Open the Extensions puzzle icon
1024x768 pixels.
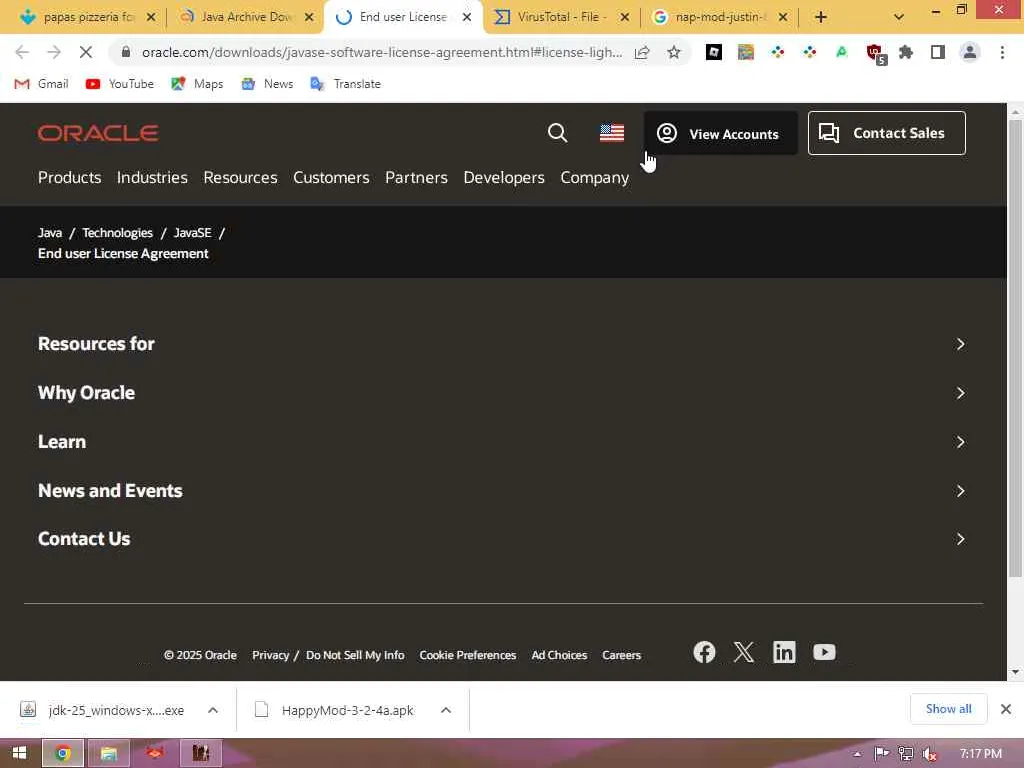(906, 52)
